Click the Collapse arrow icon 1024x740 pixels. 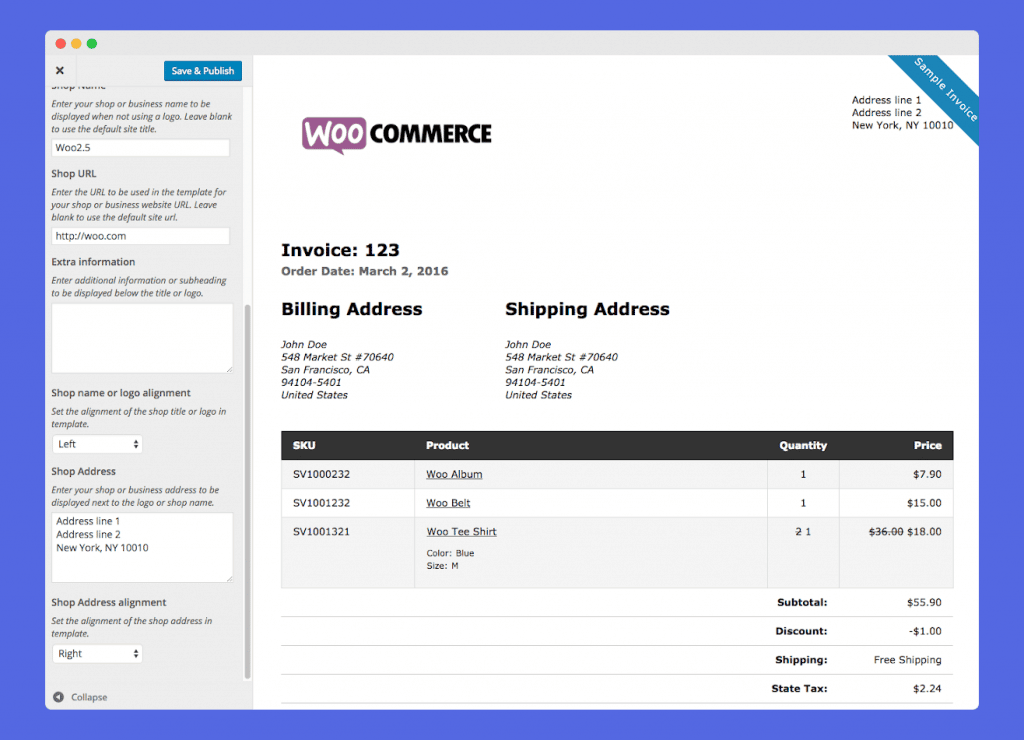coord(59,697)
